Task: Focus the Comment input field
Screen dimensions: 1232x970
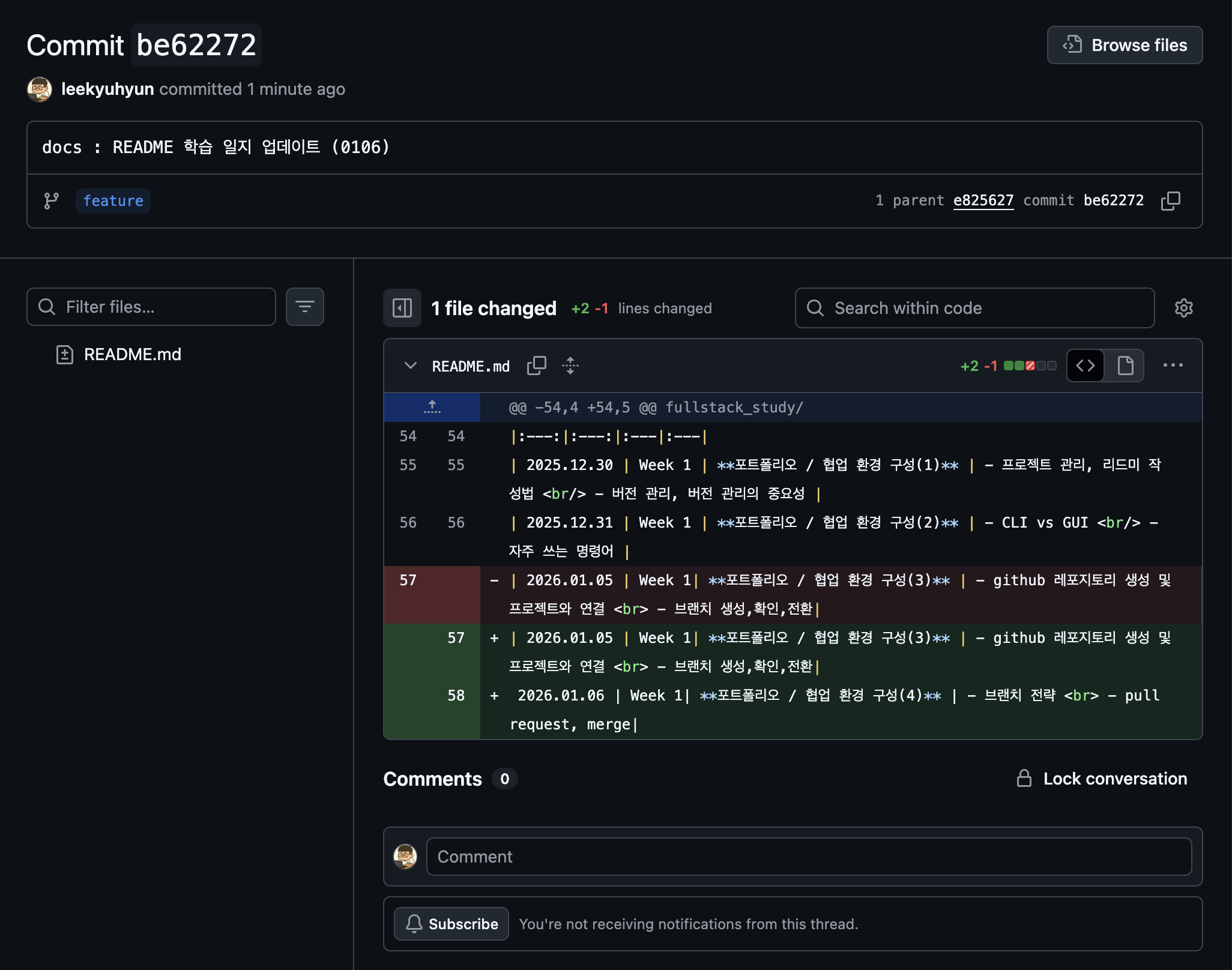Action: 808,857
